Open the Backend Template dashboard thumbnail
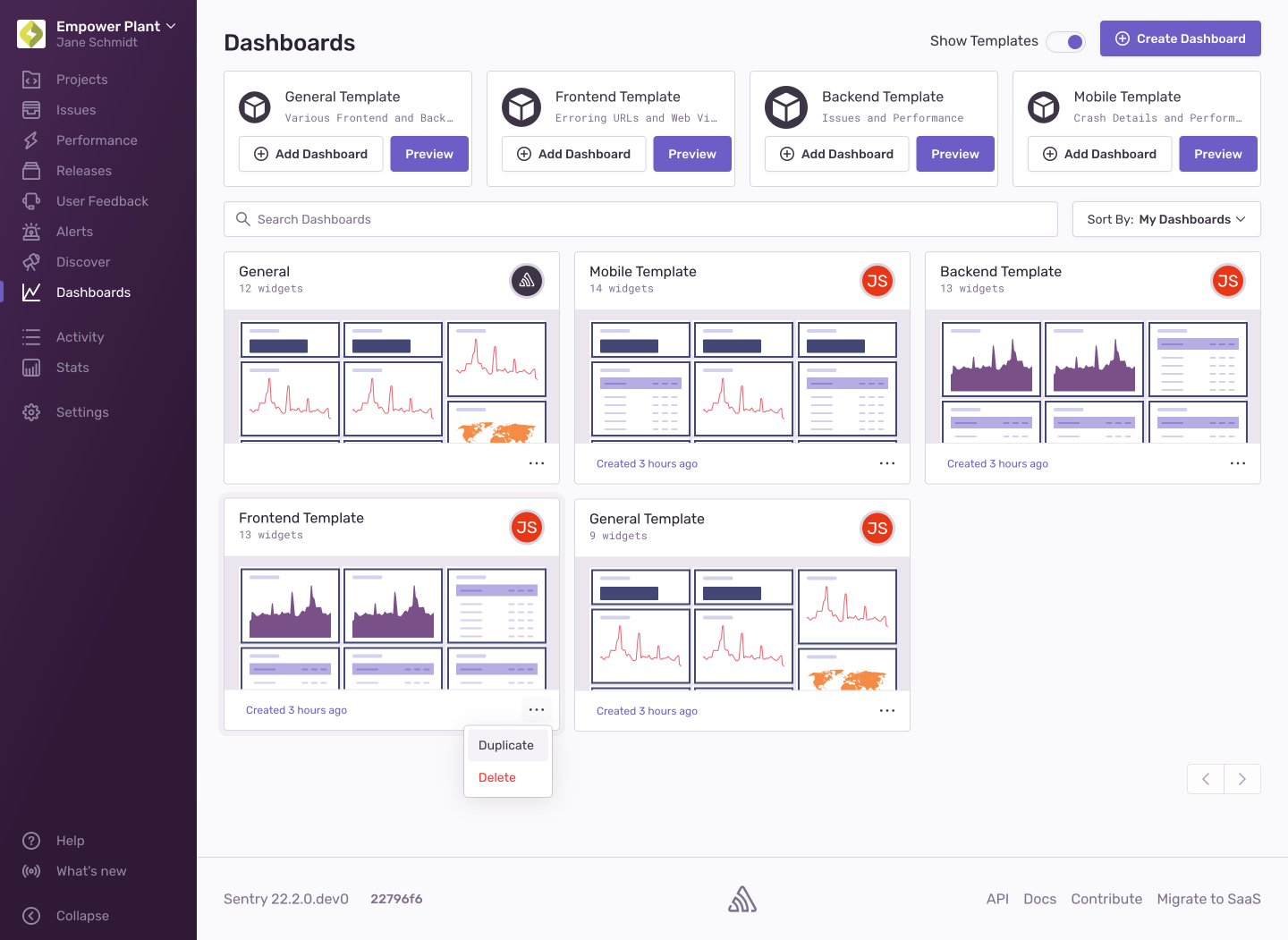 (1092, 377)
